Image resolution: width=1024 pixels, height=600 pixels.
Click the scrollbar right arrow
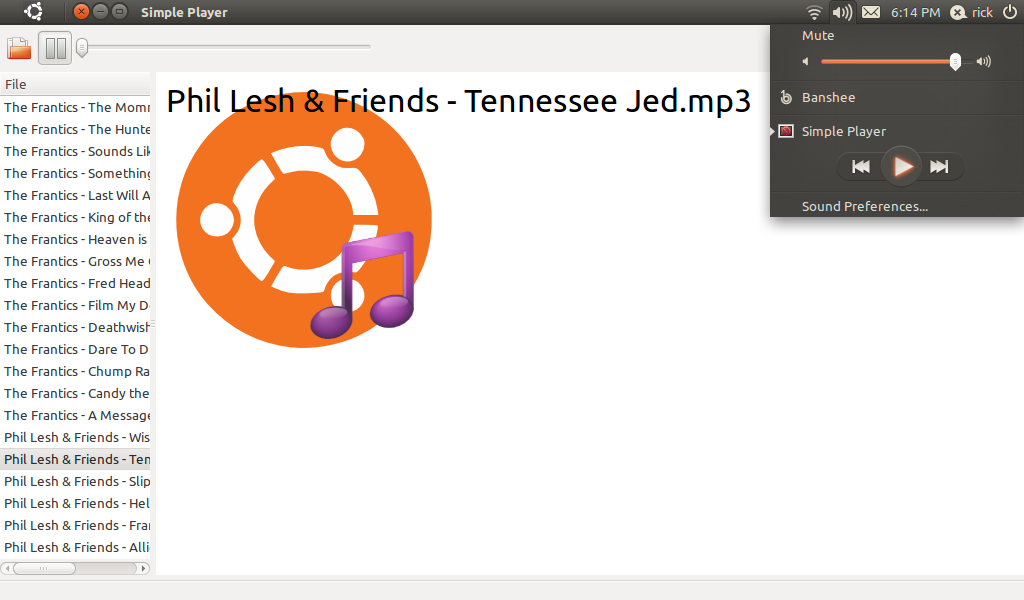point(144,569)
